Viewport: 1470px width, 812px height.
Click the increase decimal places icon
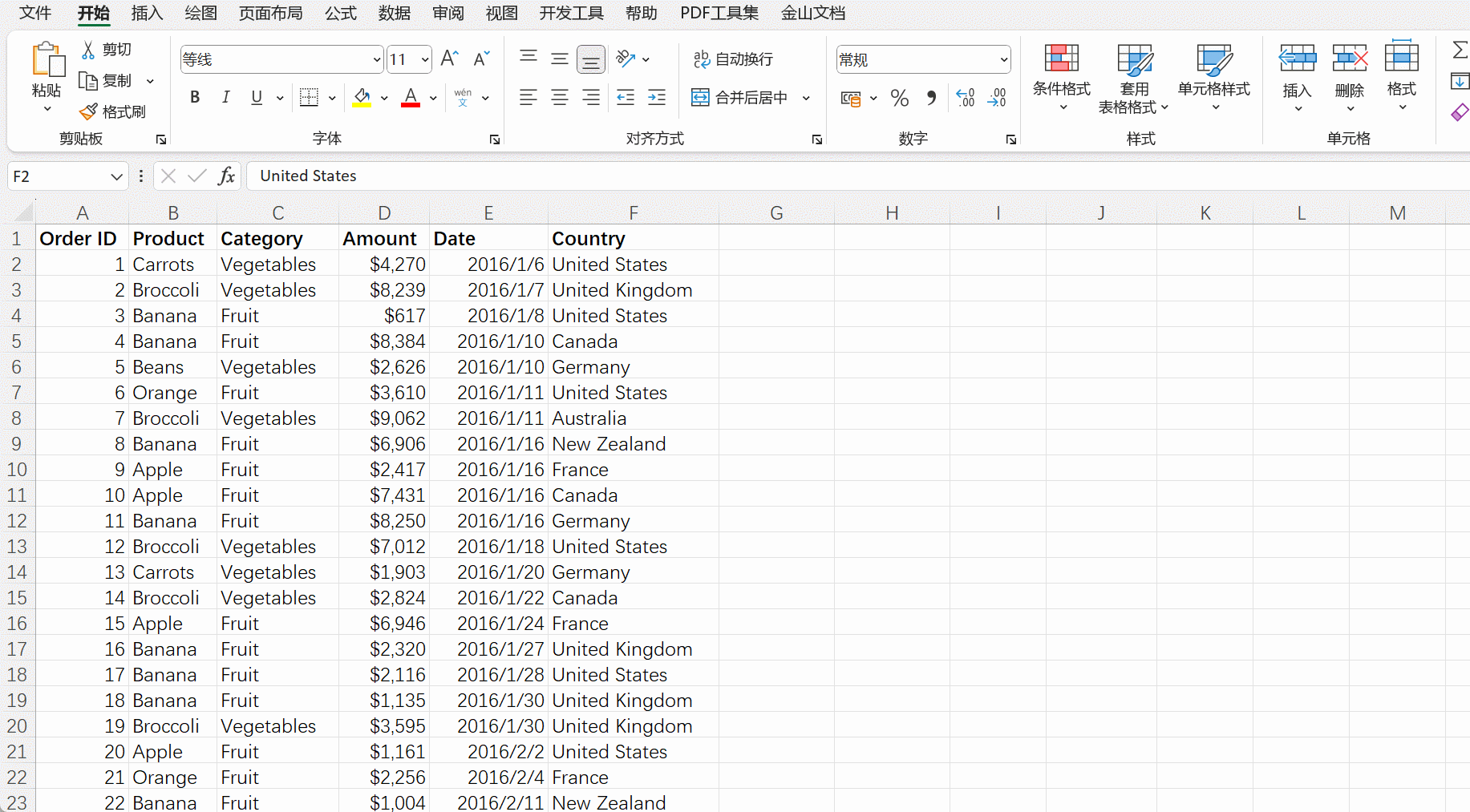[966, 98]
